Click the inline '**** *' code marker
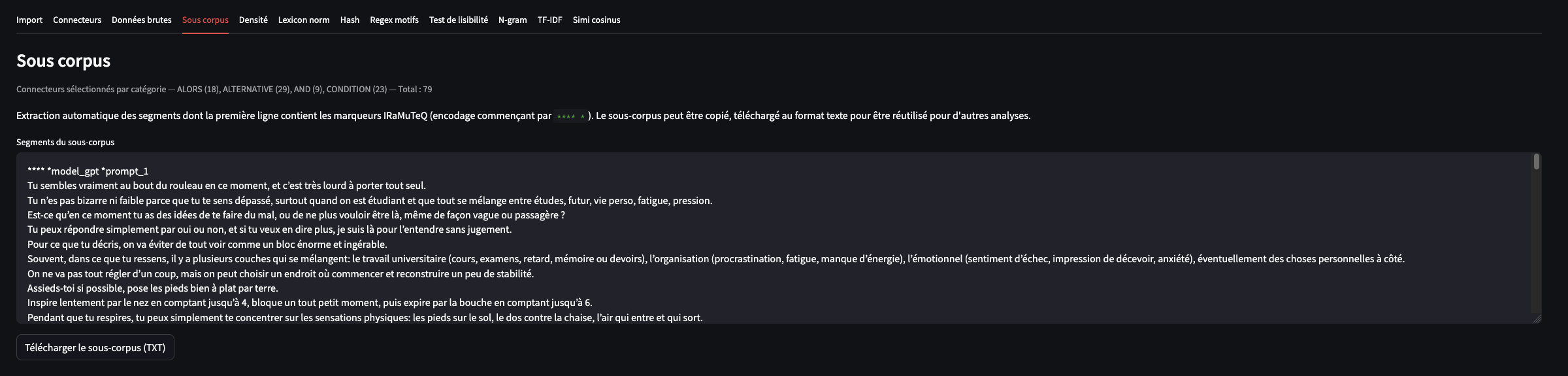 (570, 116)
